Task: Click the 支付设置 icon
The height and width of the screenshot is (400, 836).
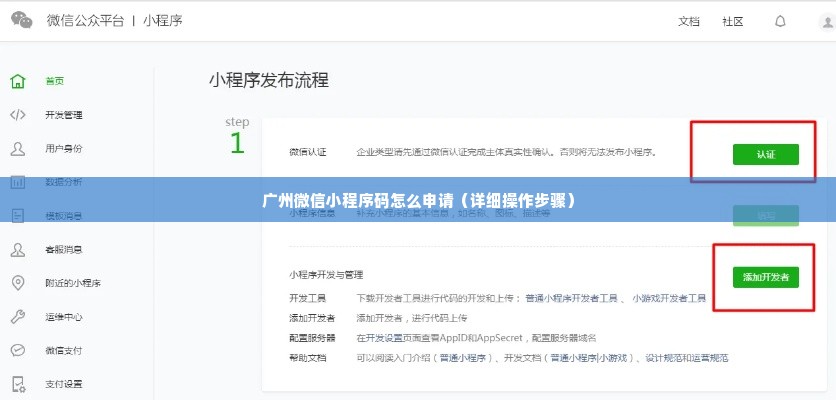Action: coord(18,384)
